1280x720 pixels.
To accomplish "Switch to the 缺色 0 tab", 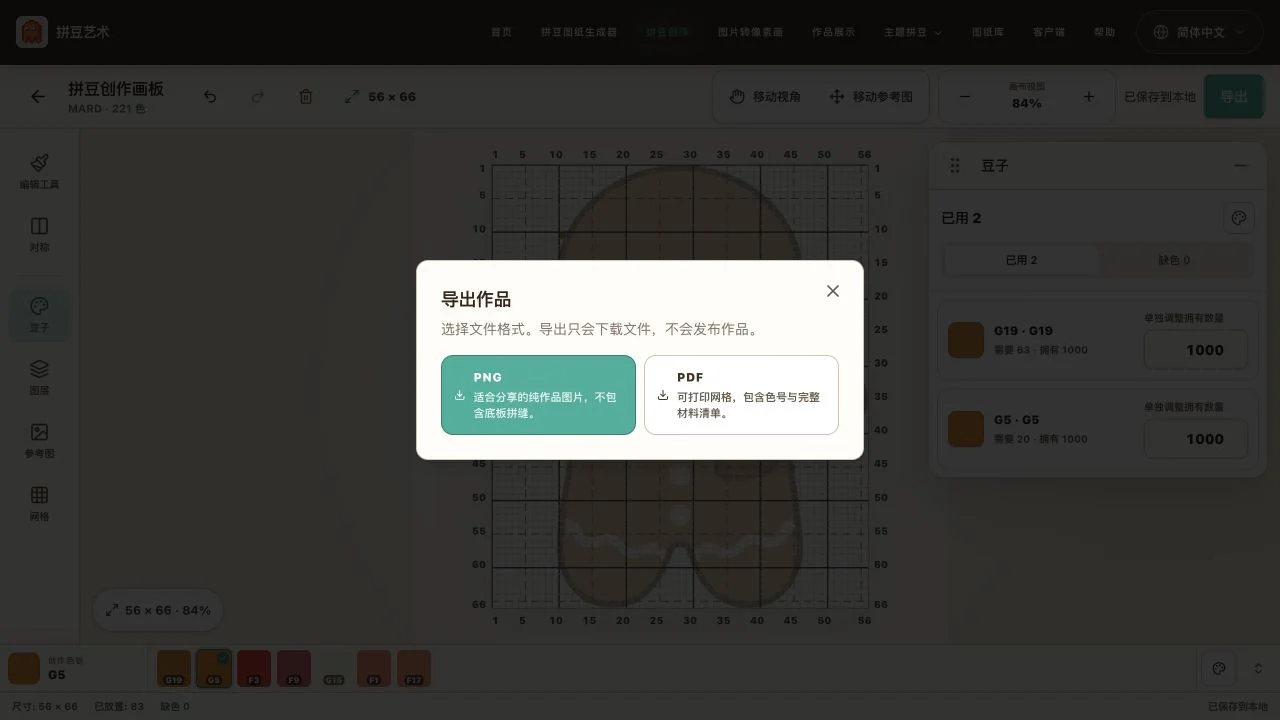I will pos(1174,260).
